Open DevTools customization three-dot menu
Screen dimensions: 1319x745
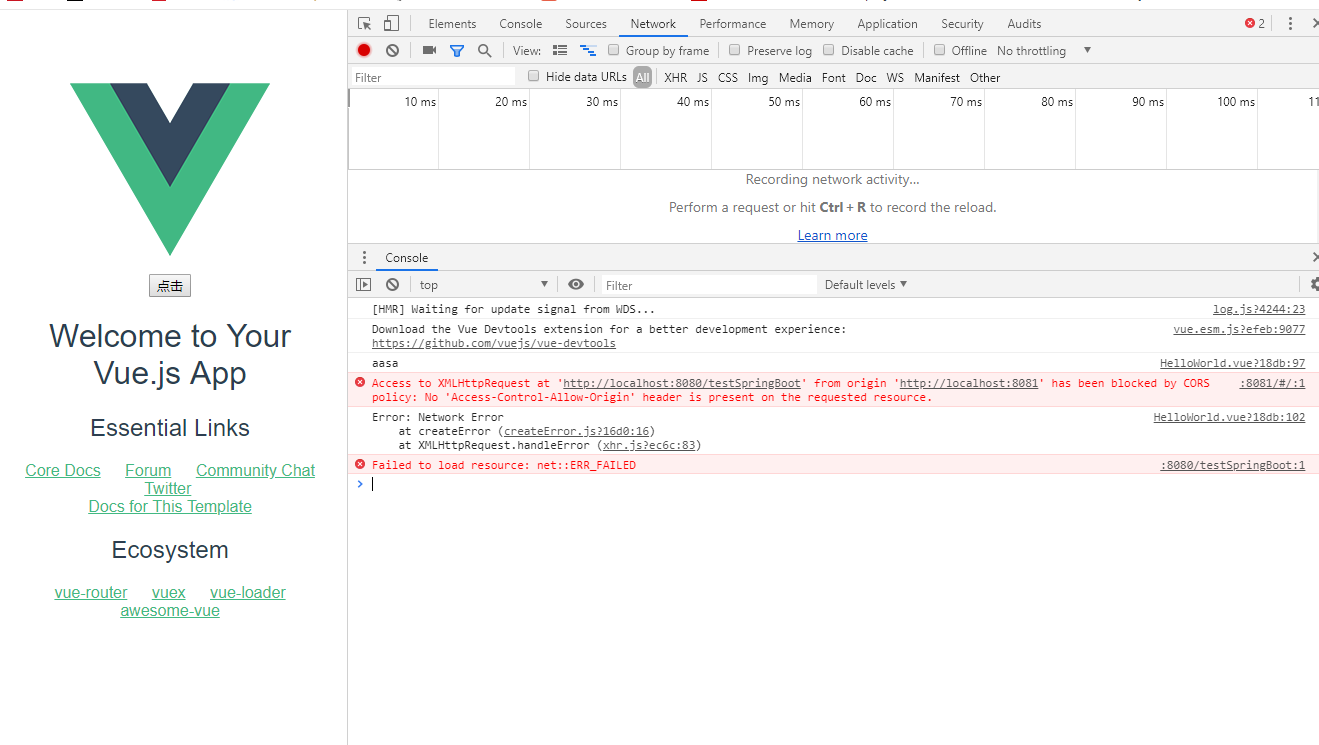tap(1291, 22)
